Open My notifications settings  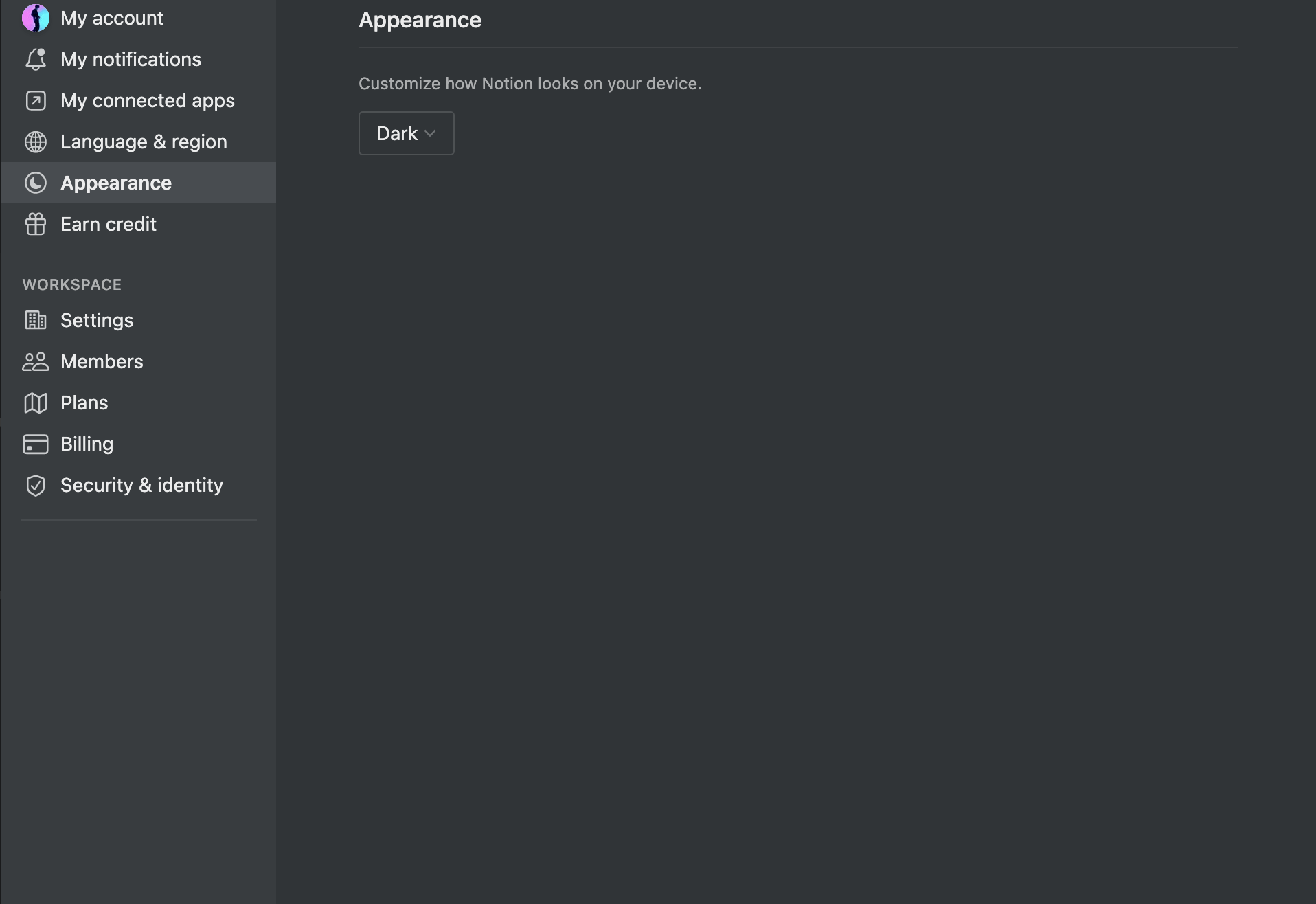point(139,59)
